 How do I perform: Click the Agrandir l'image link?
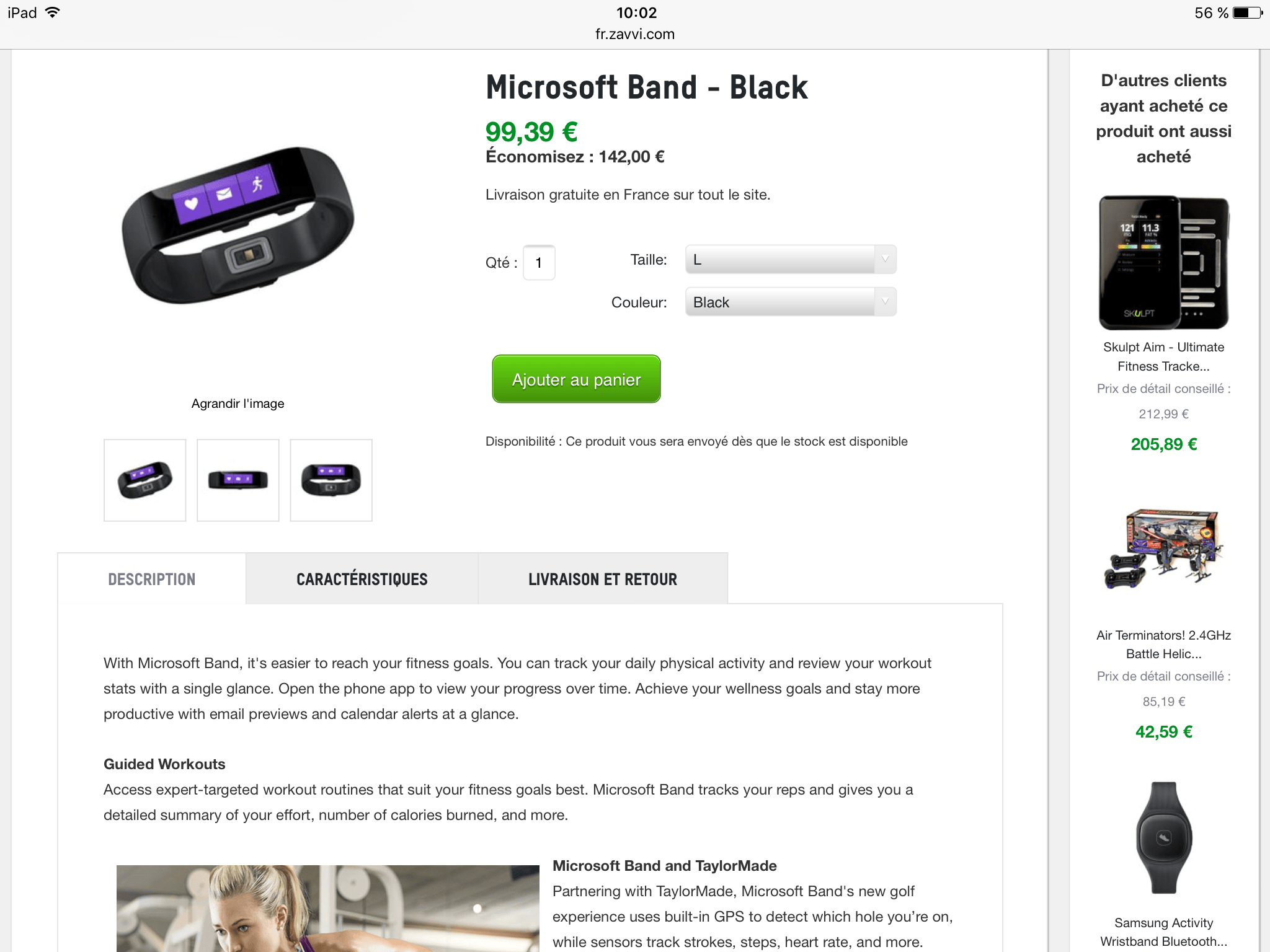coord(238,403)
